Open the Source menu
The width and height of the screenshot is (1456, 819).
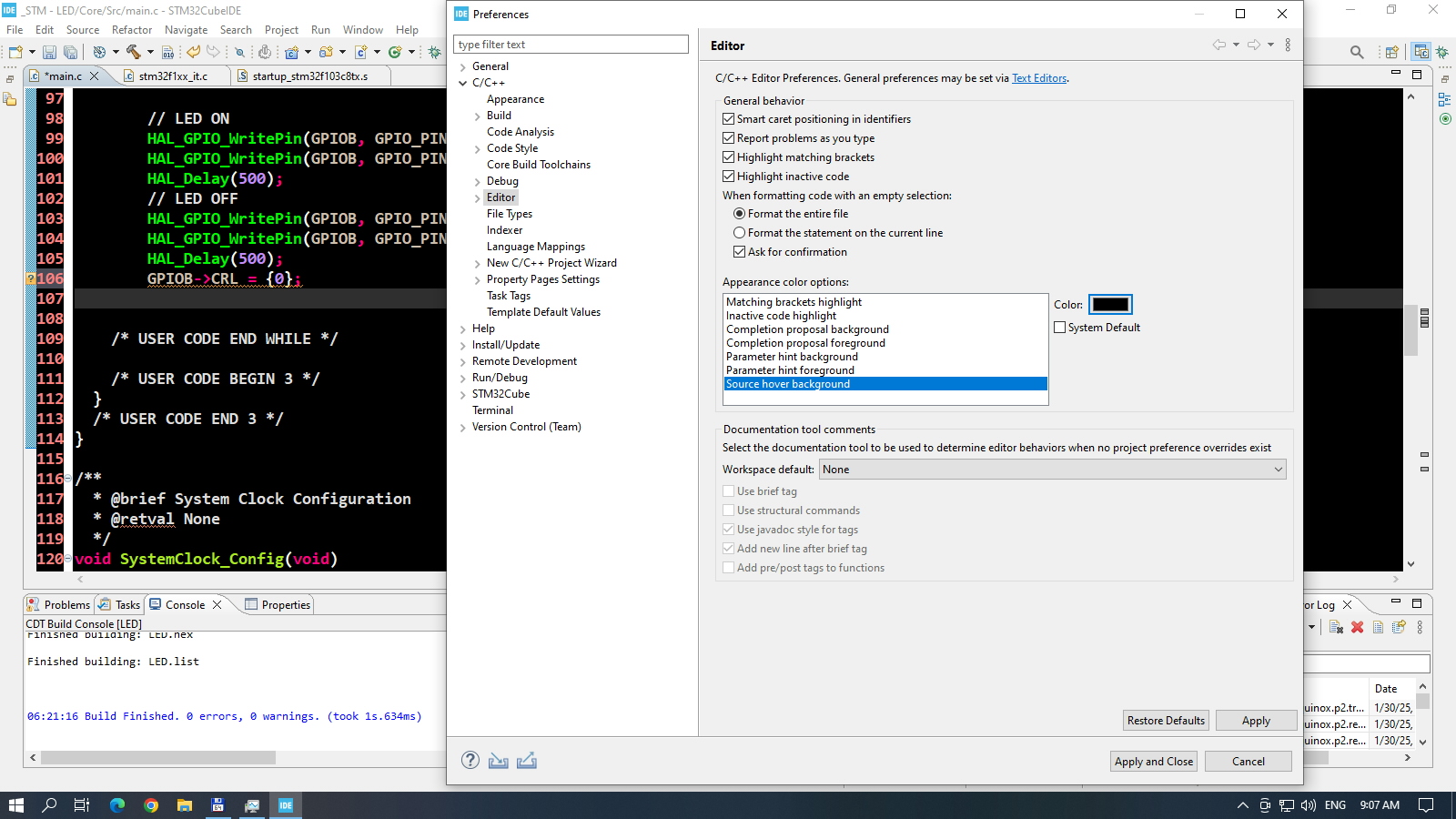pyautogui.click(x=83, y=29)
